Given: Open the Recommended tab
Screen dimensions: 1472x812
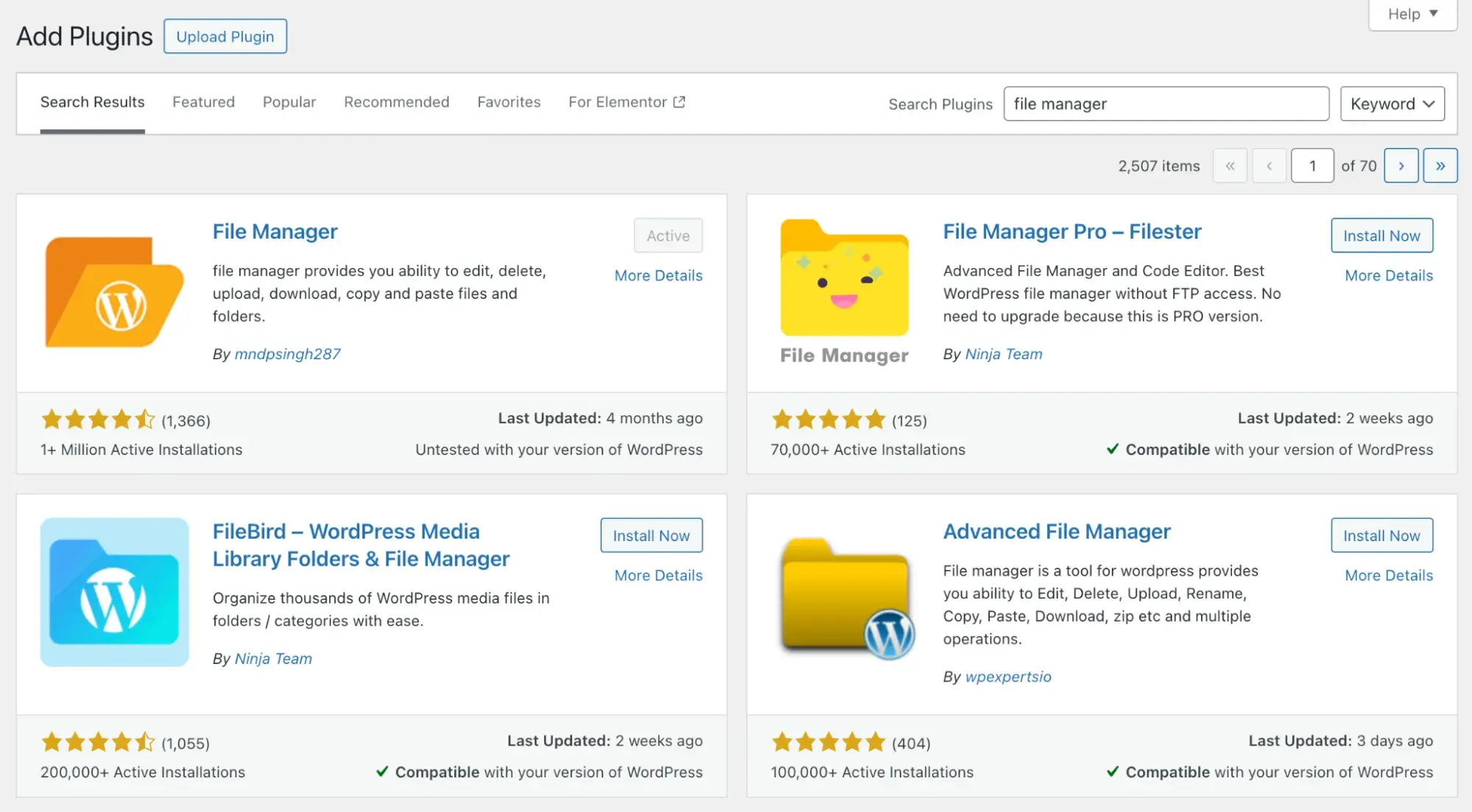Looking at the screenshot, I should (x=396, y=102).
